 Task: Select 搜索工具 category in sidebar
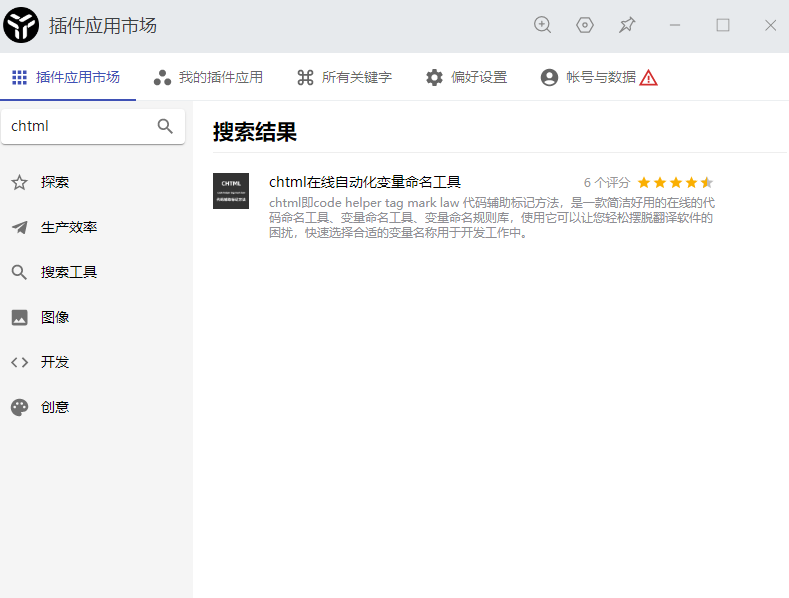point(96,272)
